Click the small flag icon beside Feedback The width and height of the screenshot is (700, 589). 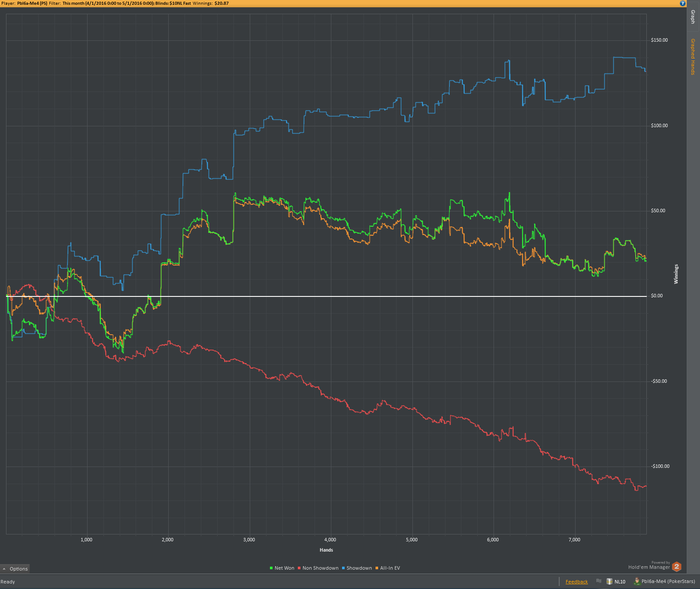tap(599, 581)
